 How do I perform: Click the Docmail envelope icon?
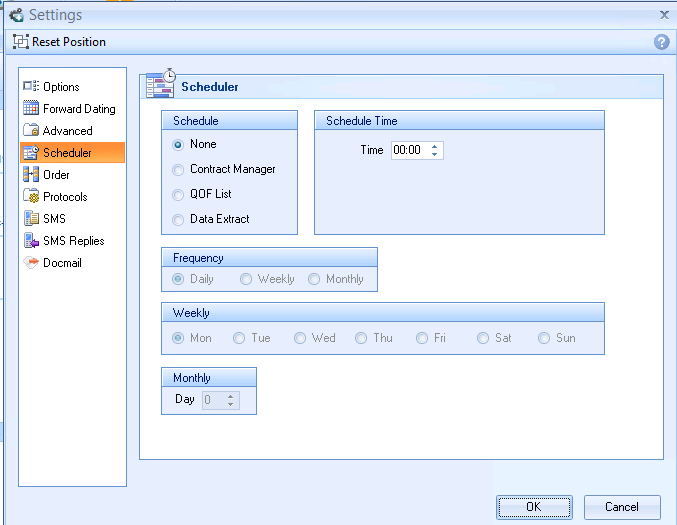(x=30, y=263)
